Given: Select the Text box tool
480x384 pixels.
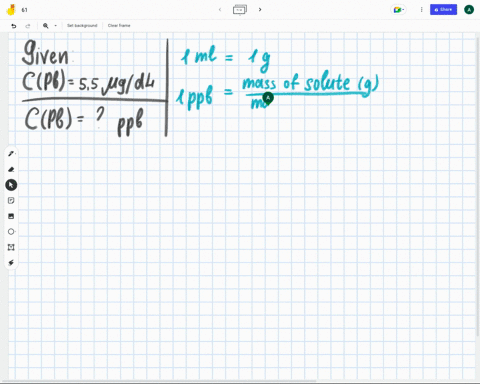Looking at the screenshot, I should point(11,247).
